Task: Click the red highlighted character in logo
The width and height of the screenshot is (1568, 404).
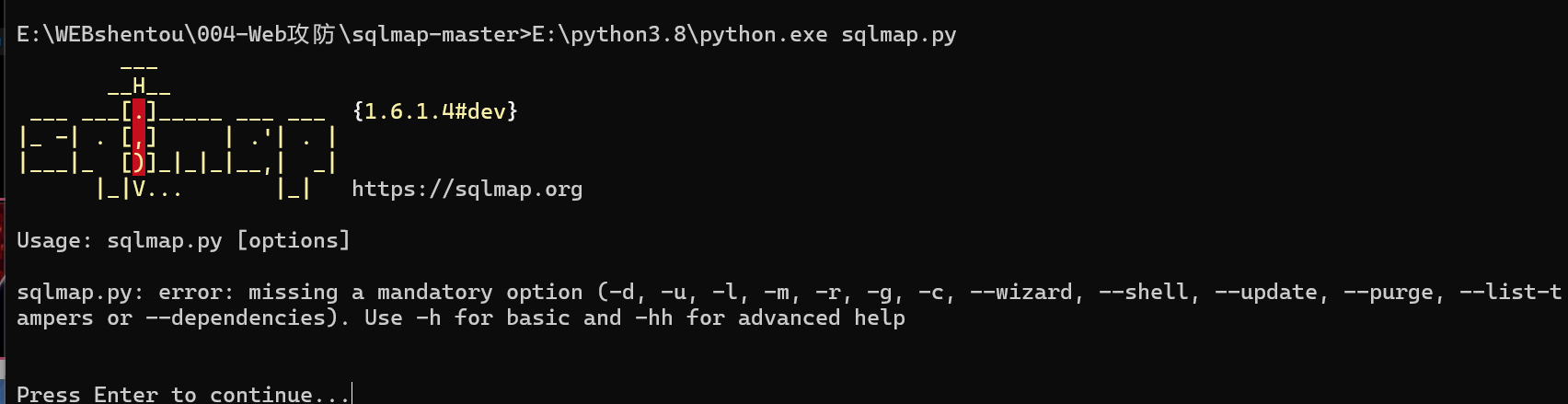Action: (x=139, y=138)
